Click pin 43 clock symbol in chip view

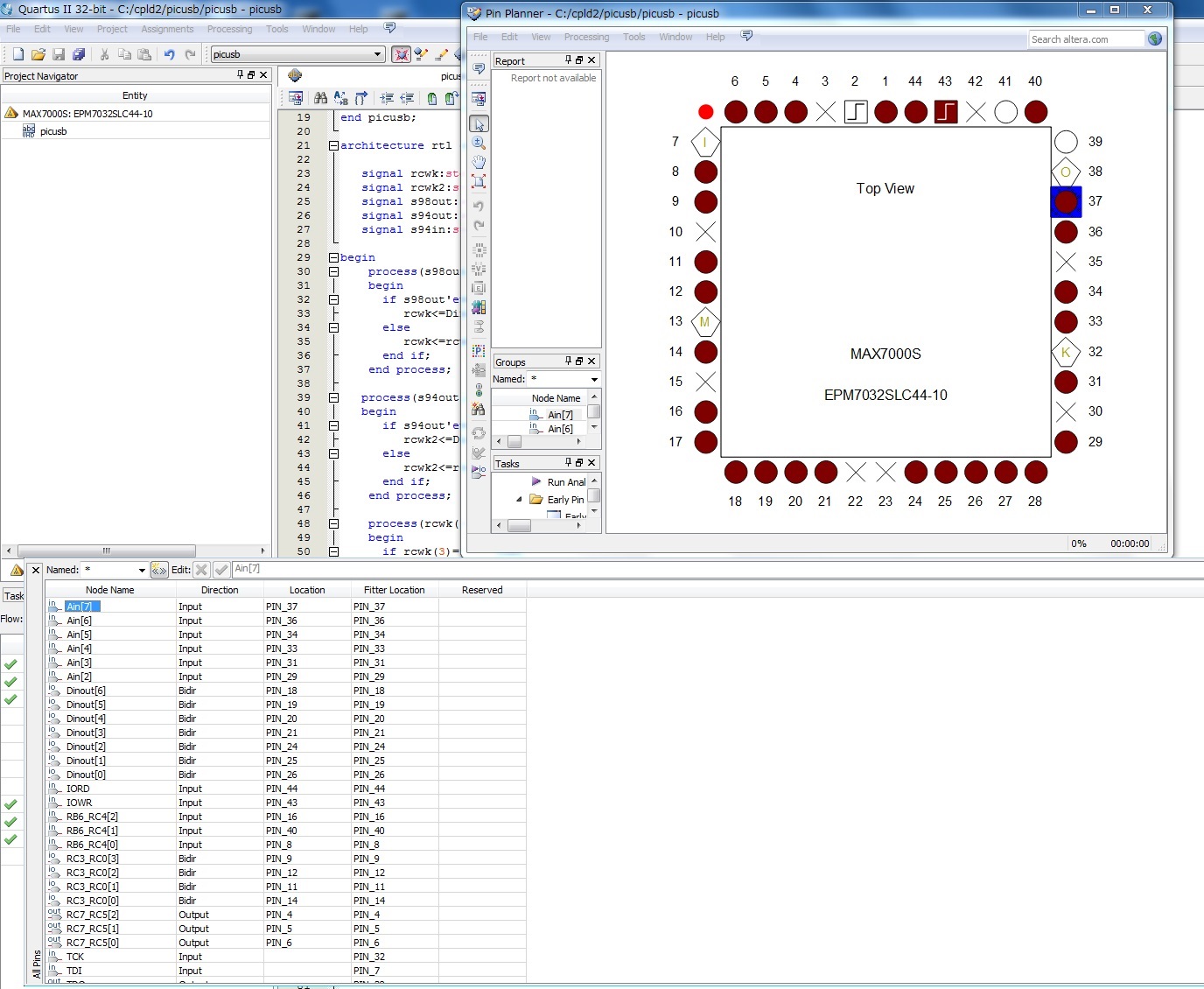tap(946, 112)
